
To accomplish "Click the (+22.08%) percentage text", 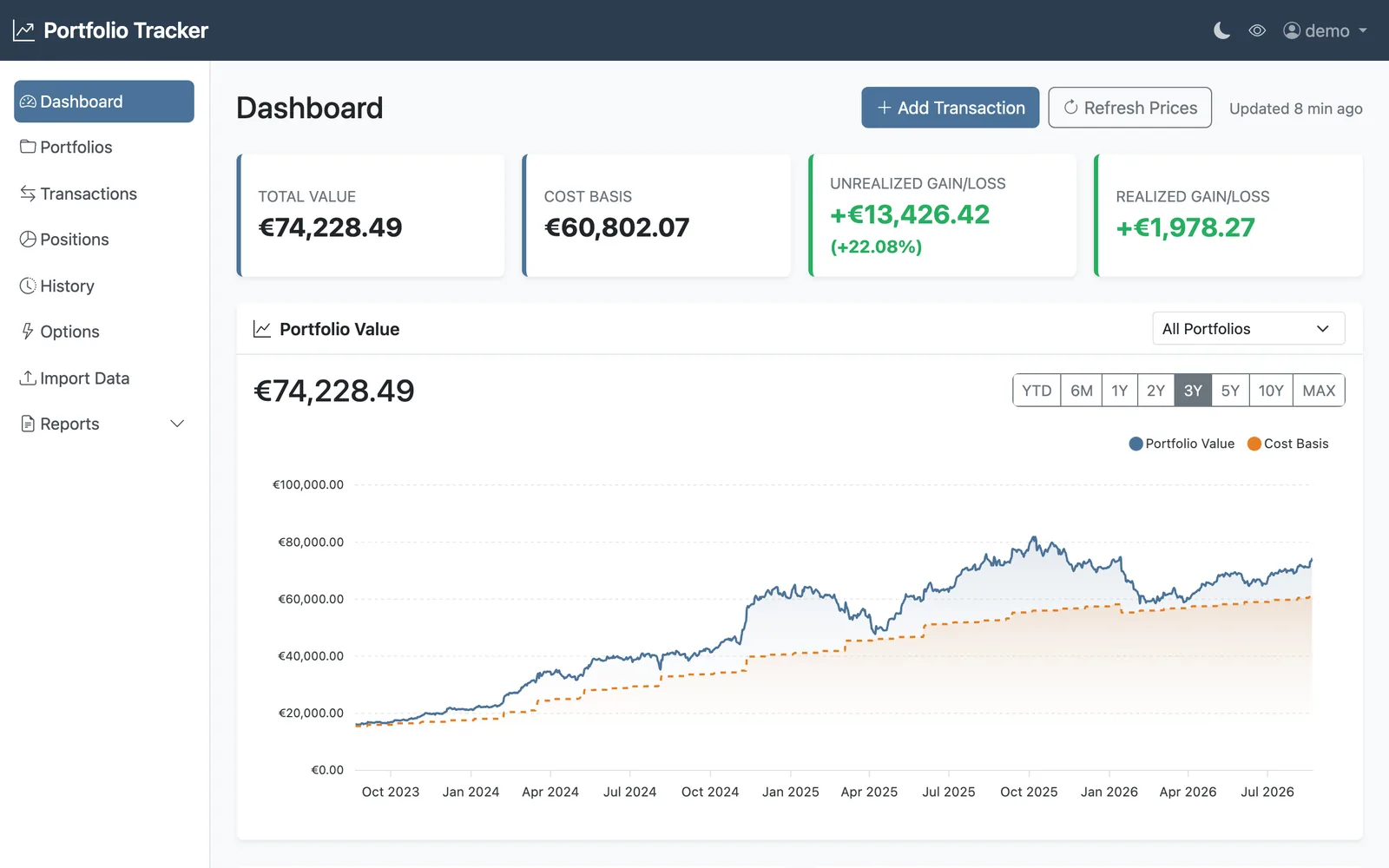I will [876, 247].
